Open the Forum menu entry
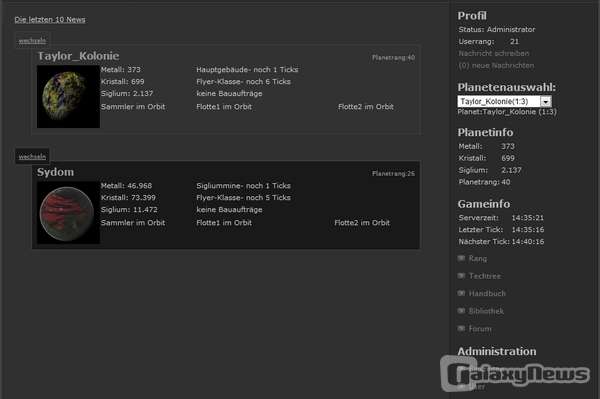Screen dimensions: 600x399 [x=480, y=329]
